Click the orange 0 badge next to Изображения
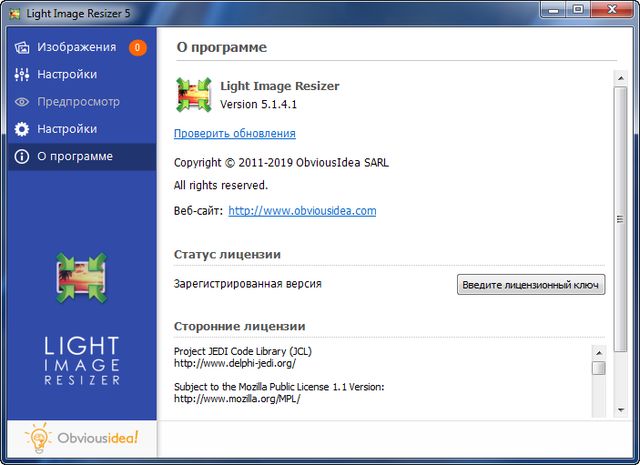 coord(137,48)
